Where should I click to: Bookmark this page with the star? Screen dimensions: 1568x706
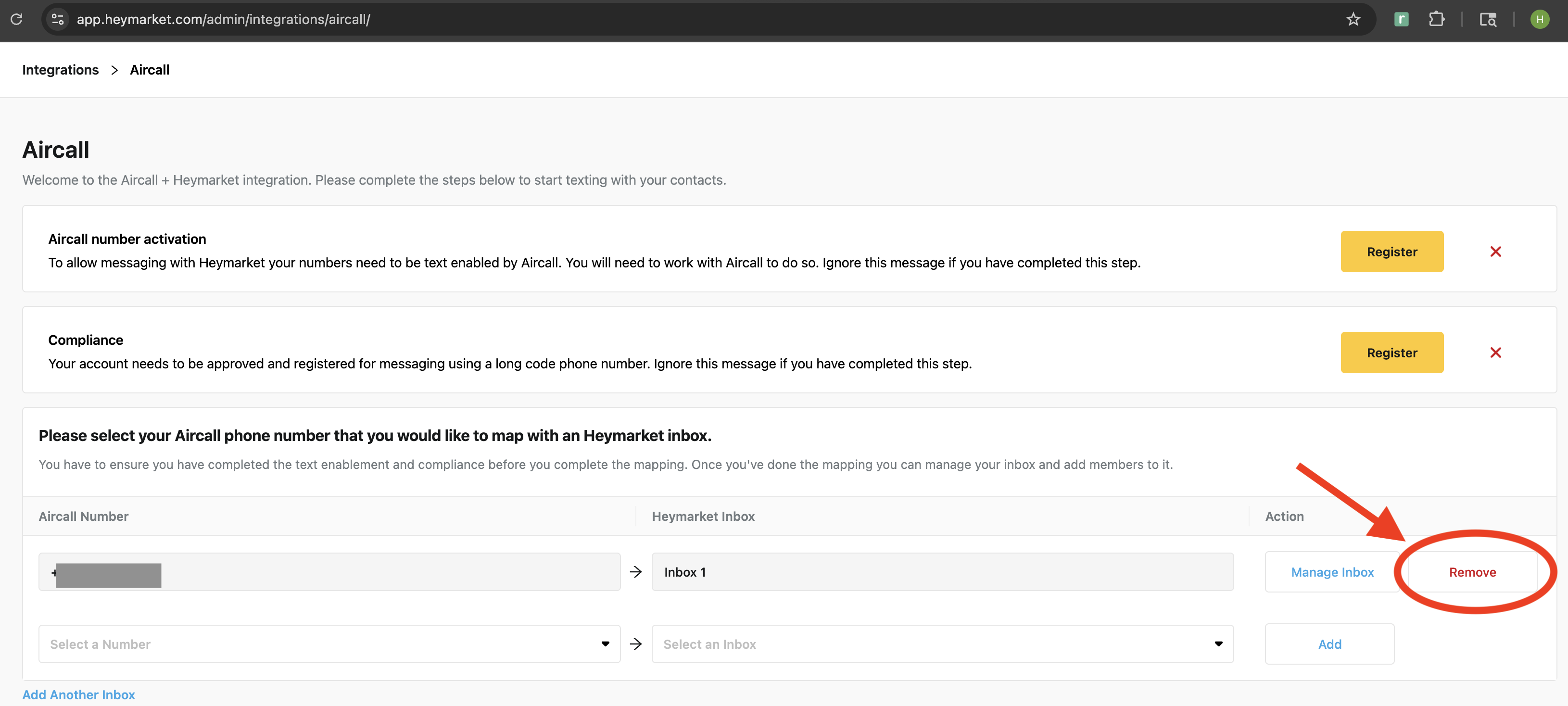pyautogui.click(x=1353, y=19)
